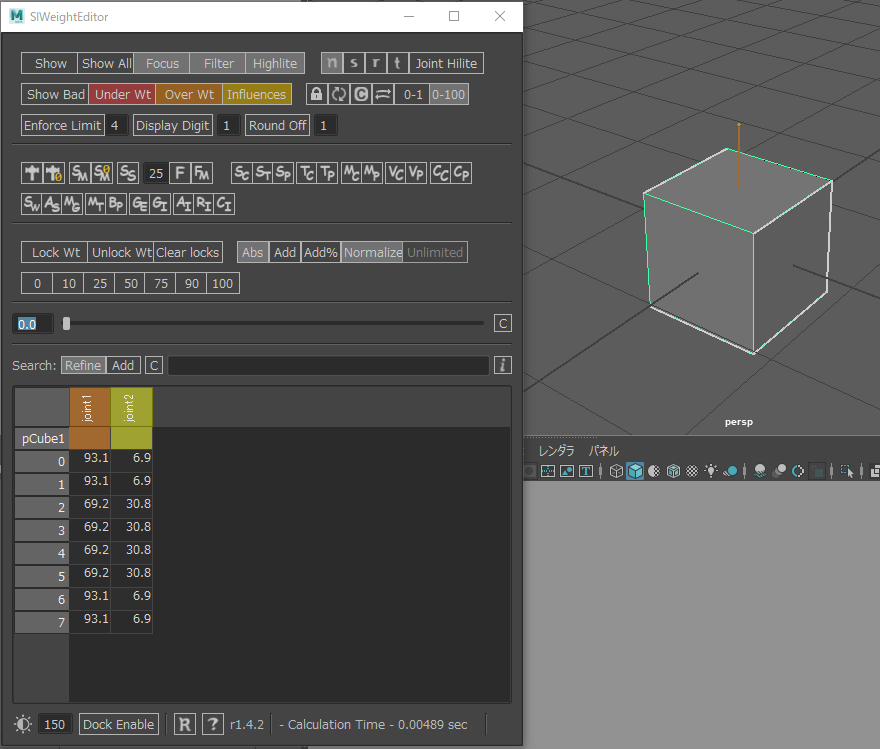Click the CI icon button

pos(224,204)
